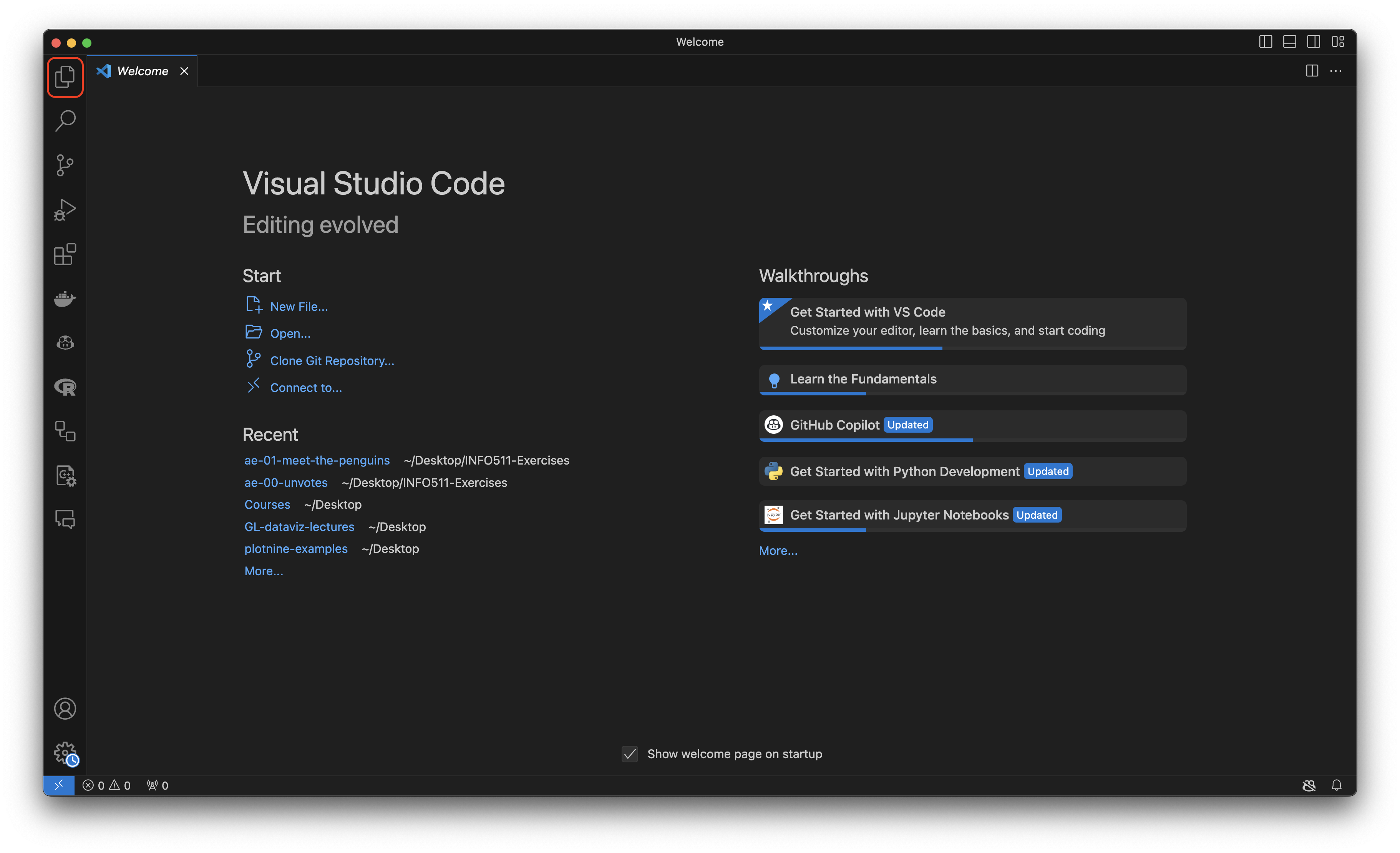Open the Clone Git Repository link
This screenshot has width=1400, height=853.
[332, 360]
